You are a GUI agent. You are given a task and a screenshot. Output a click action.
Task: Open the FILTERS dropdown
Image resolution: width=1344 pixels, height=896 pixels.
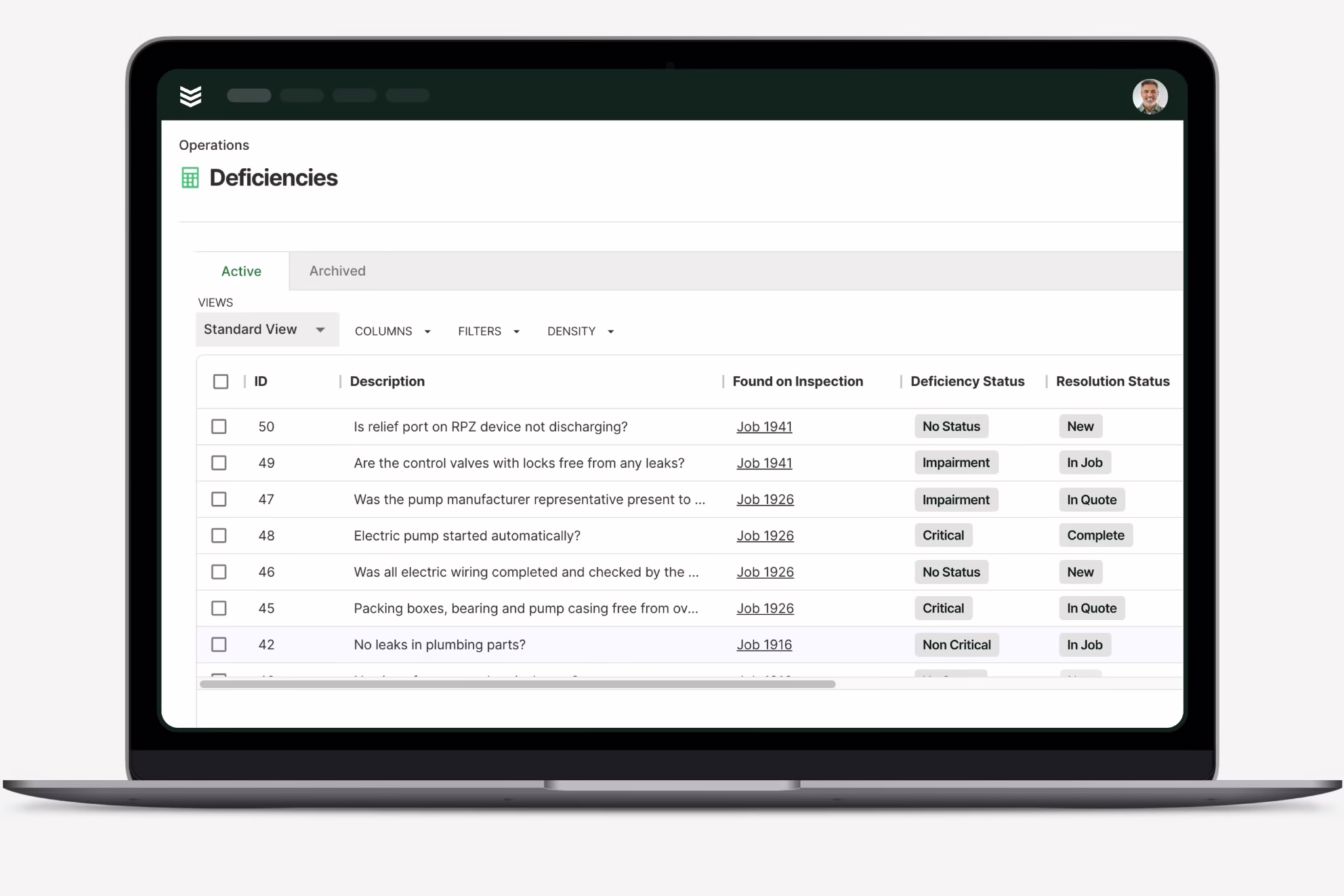488,331
